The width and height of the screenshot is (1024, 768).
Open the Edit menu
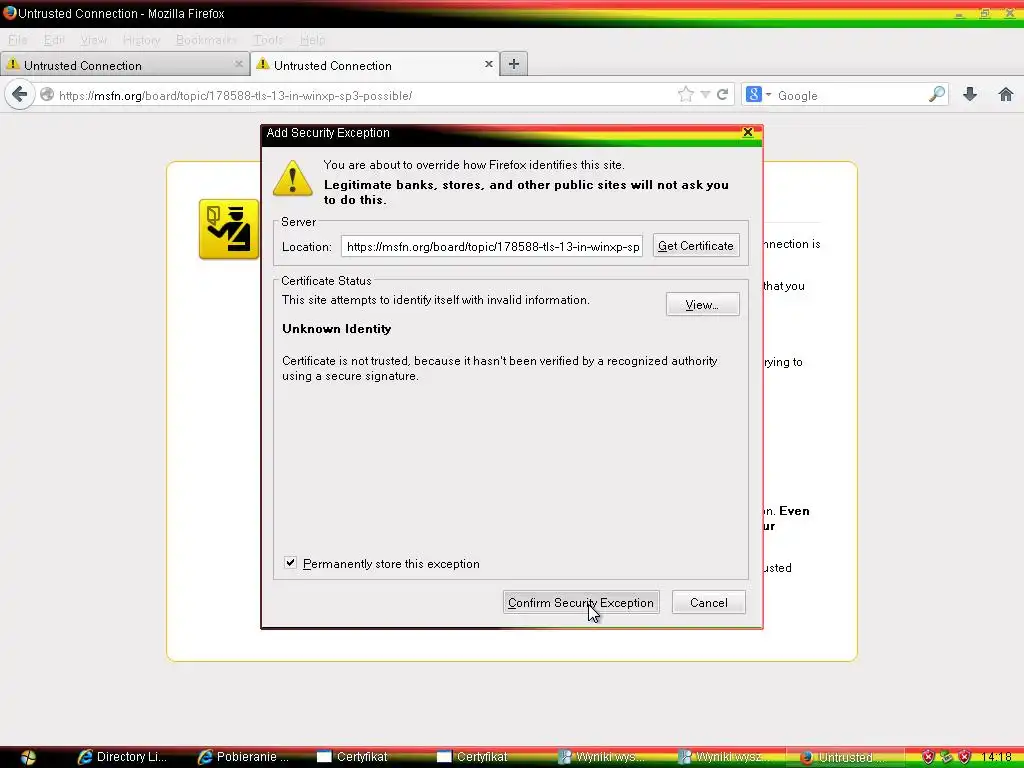click(54, 40)
